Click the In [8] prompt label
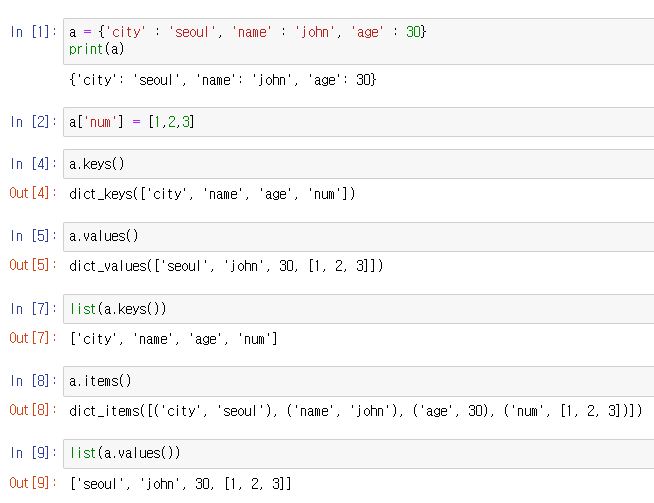 tap(33, 381)
